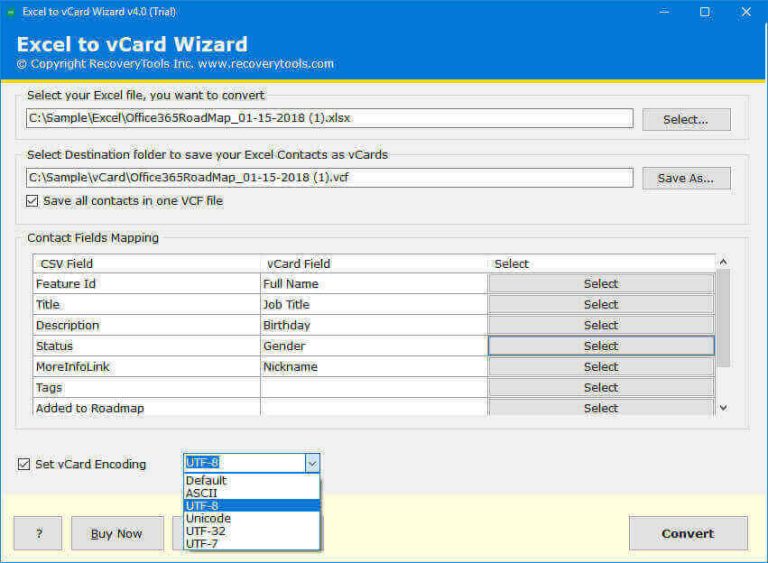Choose Default encoding option
The width and height of the screenshot is (768, 563).
[206, 480]
